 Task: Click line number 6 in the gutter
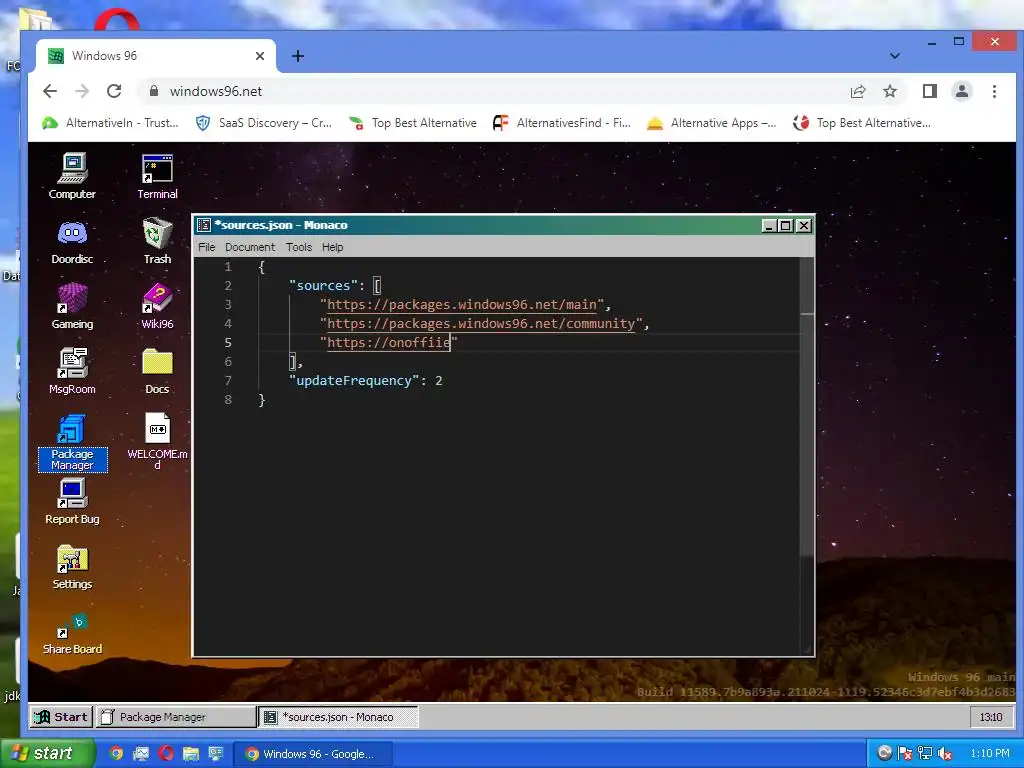point(228,361)
